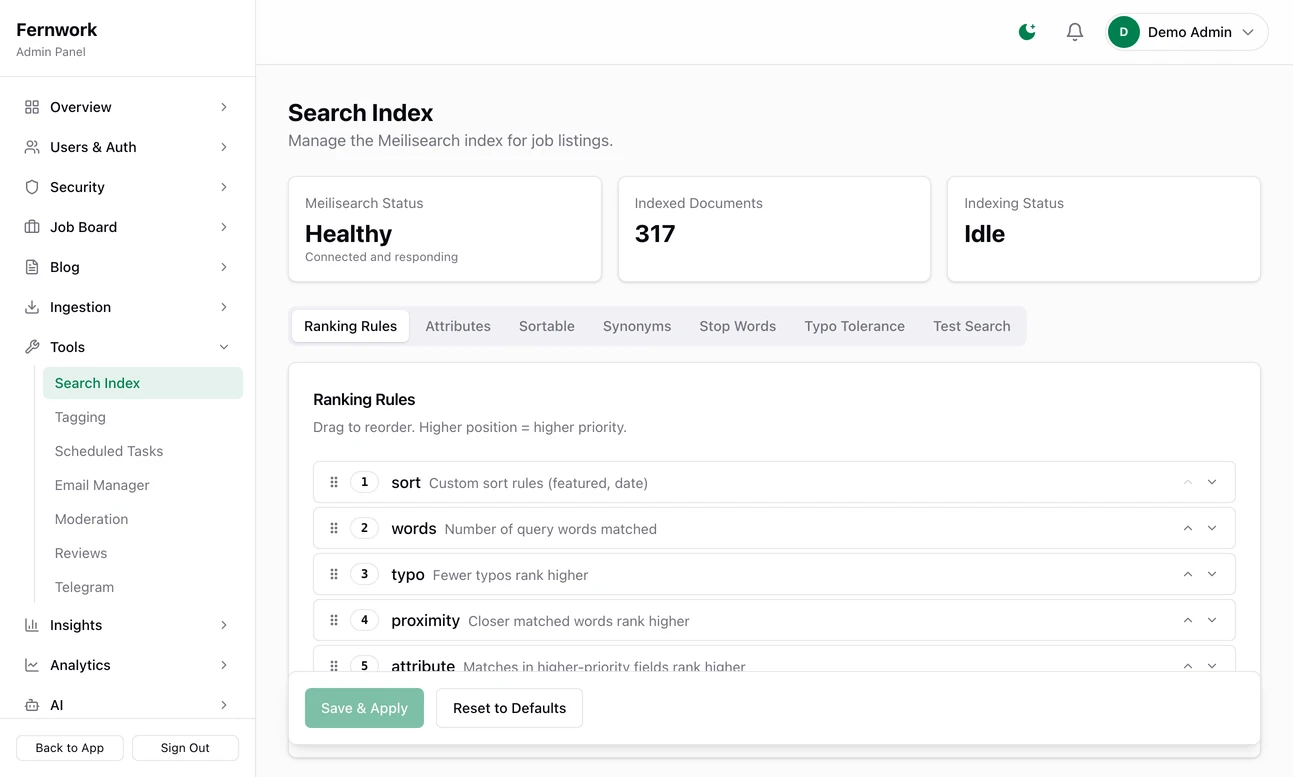Click the Sign Out button
This screenshot has height=777, width=1293.
[185, 748]
